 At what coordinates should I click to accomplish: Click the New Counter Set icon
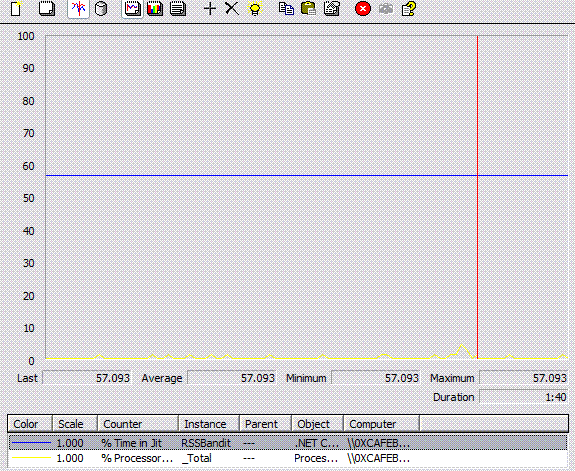coord(16,9)
